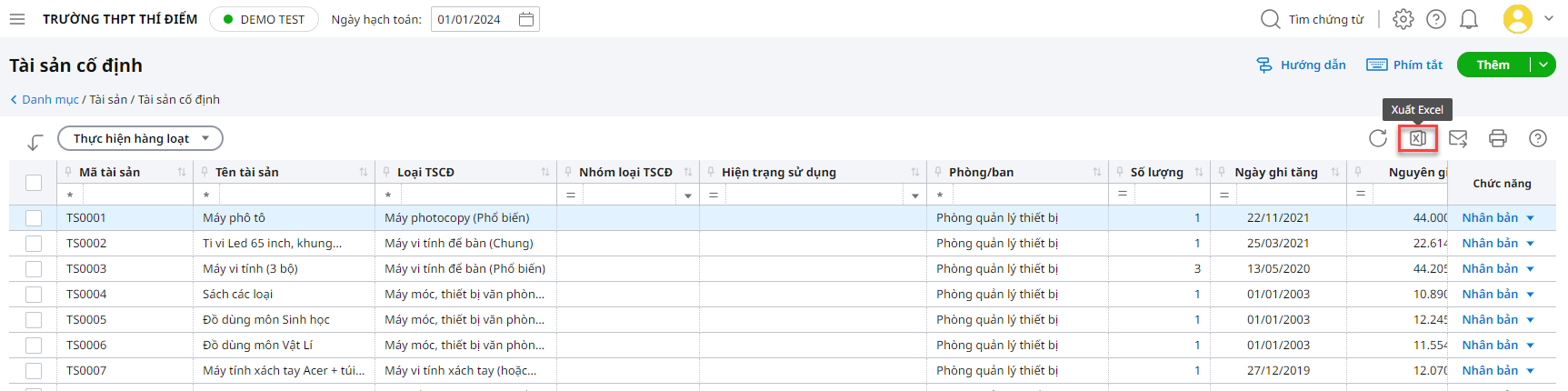This screenshot has width=1568, height=391.
Task: Open the notifications bell
Action: click(x=1469, y=19)
